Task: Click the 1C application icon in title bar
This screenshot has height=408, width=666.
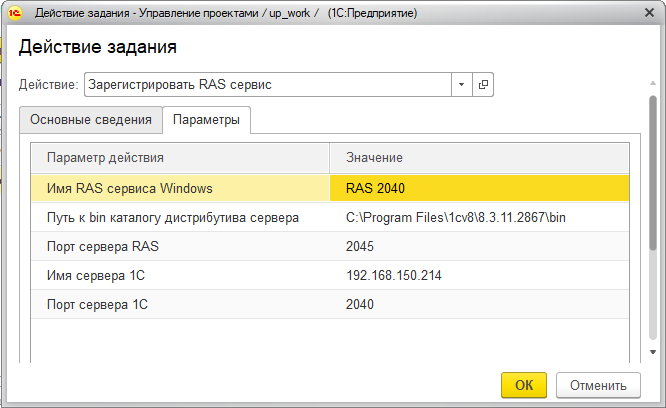Action: click(x=14, y=13)
